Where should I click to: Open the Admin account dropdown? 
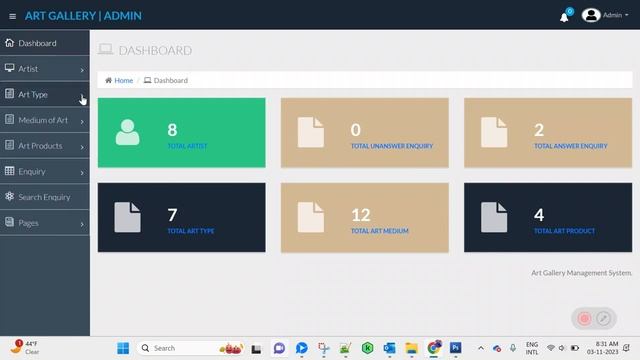tap(616, 15)
